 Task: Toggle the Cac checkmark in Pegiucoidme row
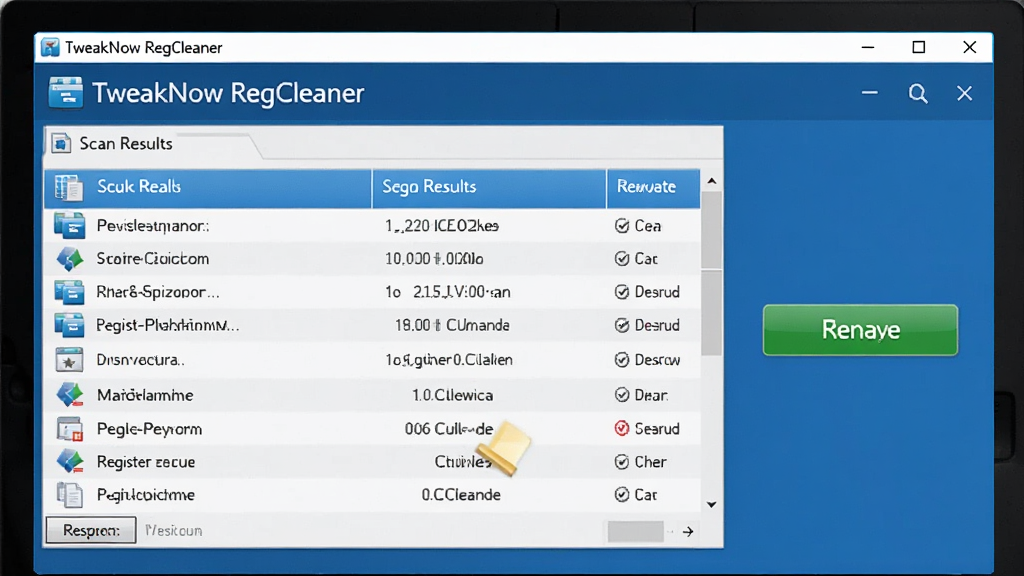[x=622, y=495]
